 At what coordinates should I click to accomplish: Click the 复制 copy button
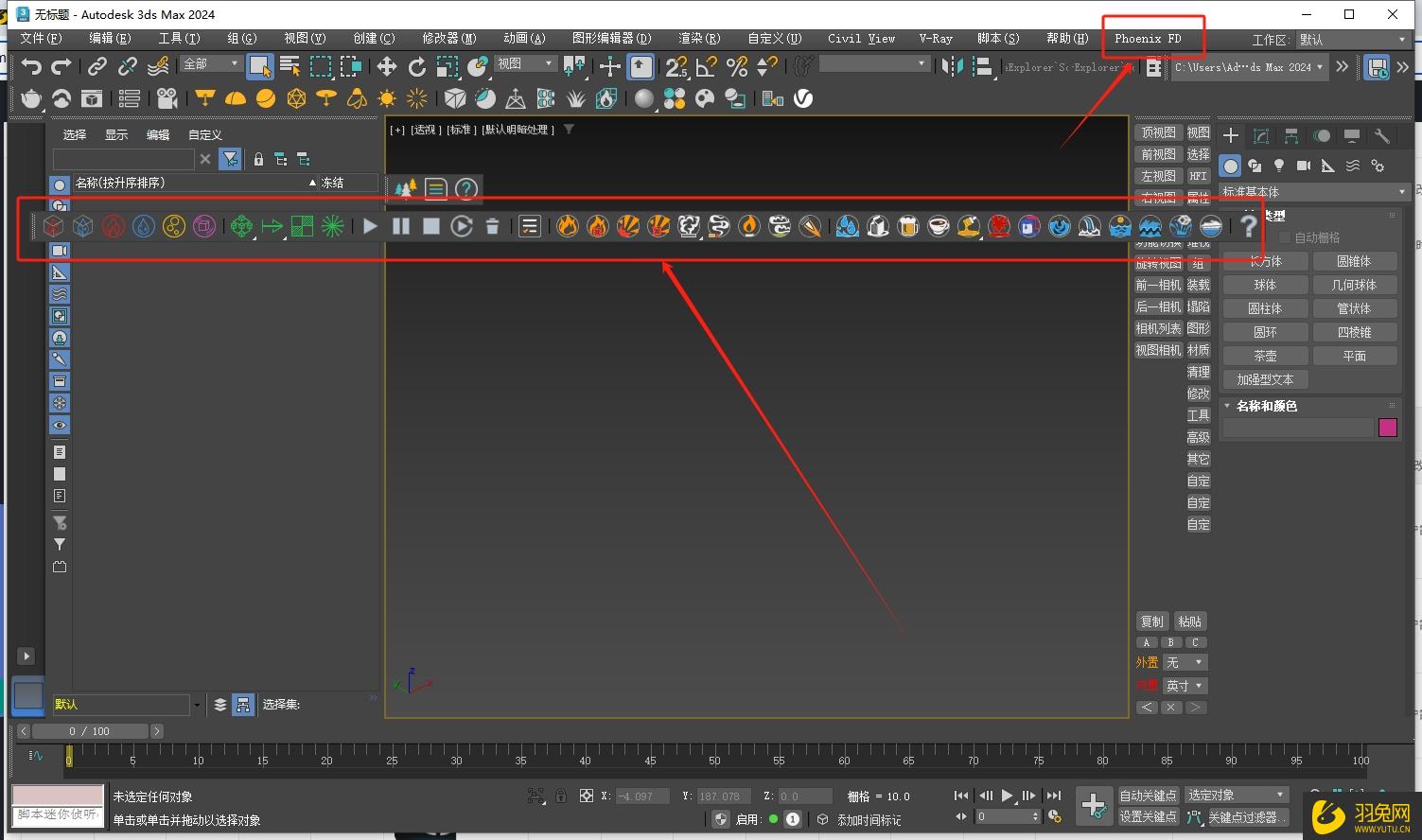pyautogui.click(x=1152, y=621)
